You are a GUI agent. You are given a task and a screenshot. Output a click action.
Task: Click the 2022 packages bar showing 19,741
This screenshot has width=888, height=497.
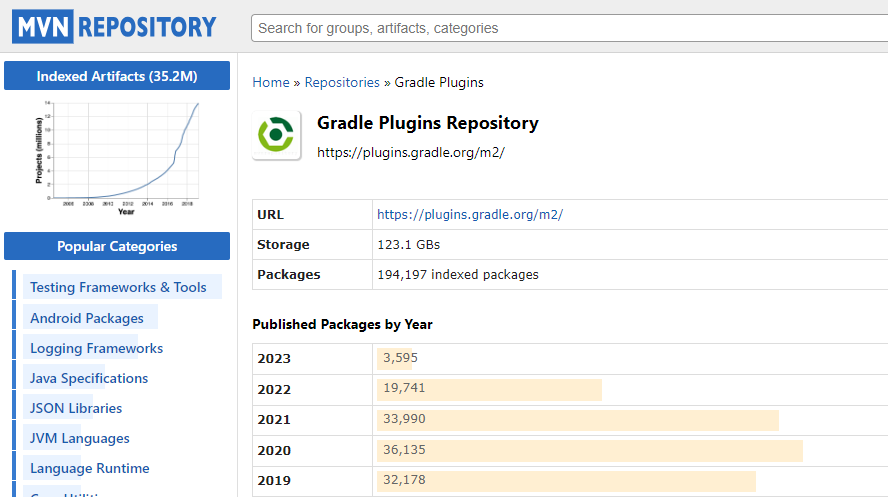489,389
